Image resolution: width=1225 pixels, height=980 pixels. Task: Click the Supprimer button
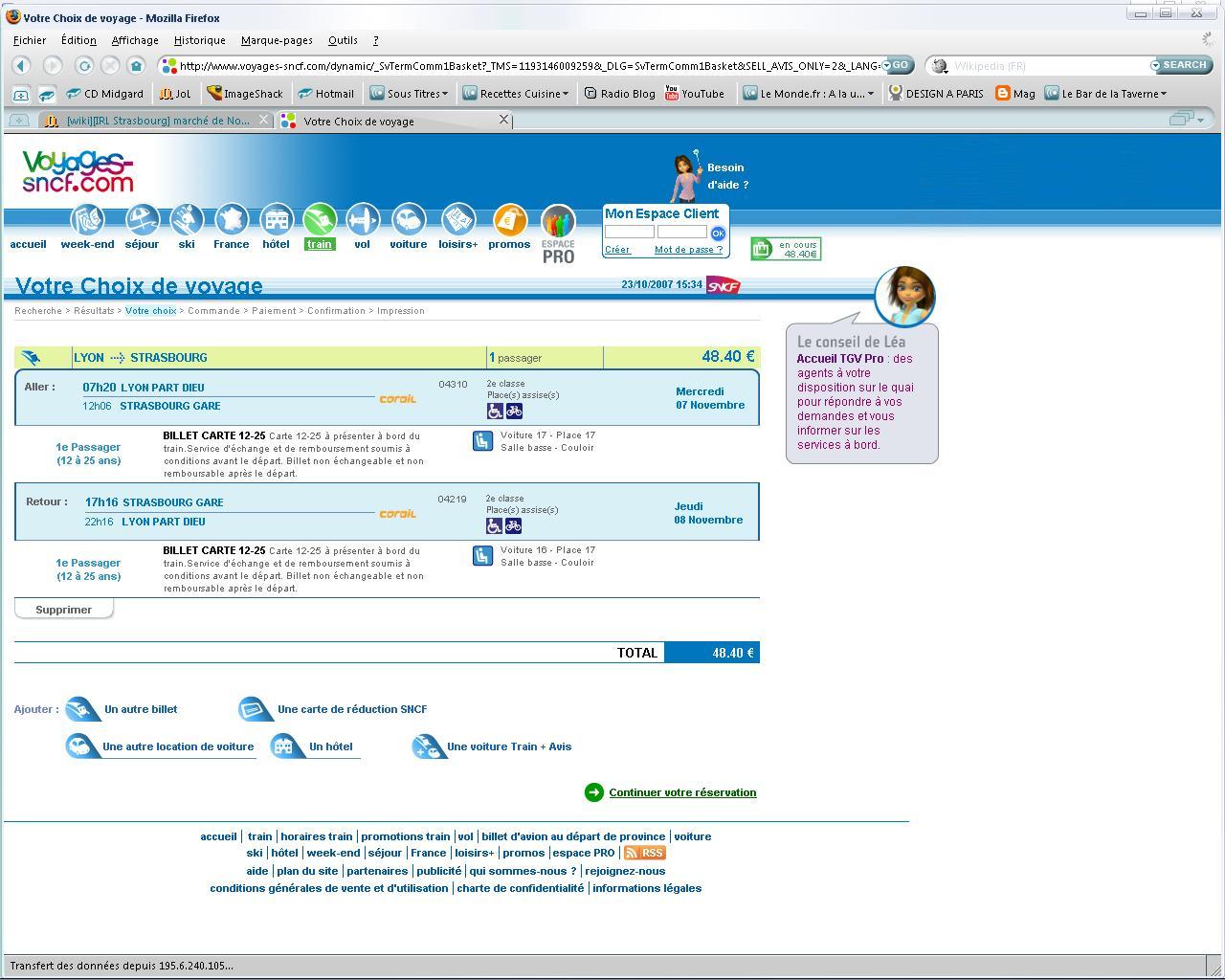(x=63, y=610)
